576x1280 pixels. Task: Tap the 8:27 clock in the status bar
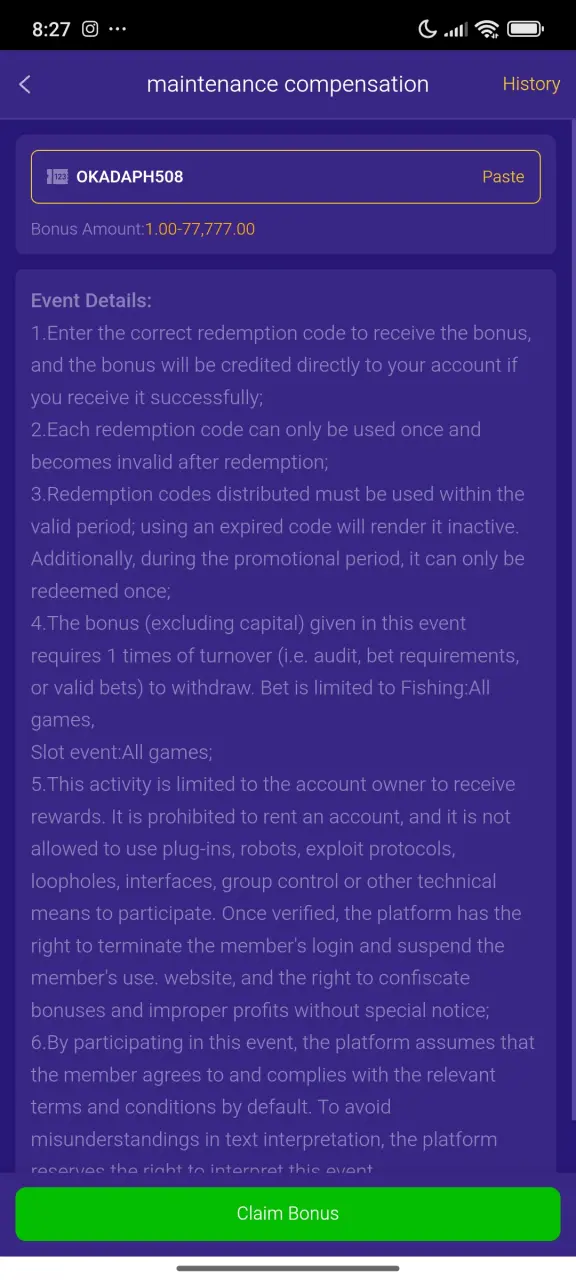pyautogui.click(x=51, y=29)
